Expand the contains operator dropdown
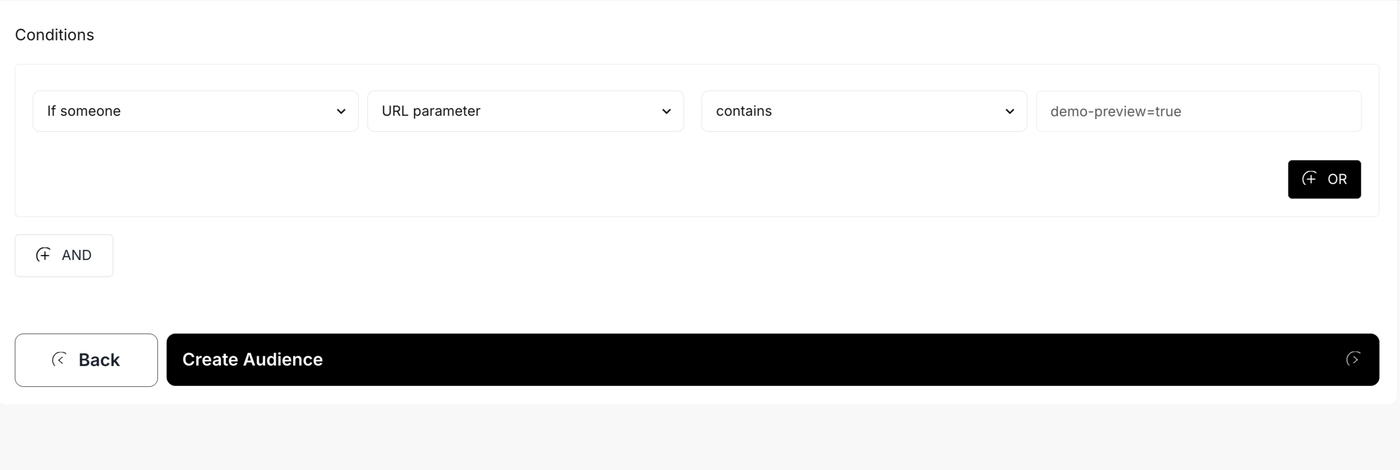 [x=864, y=111]
